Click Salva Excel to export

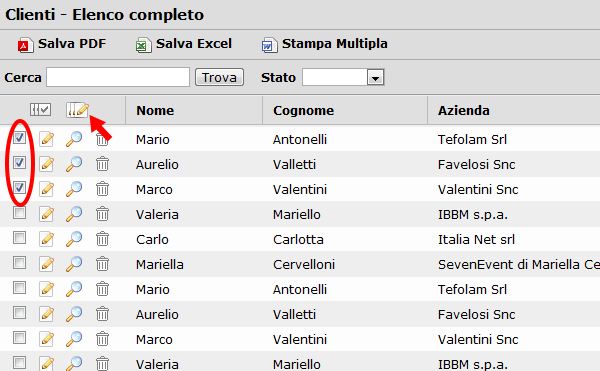pyautogui.click(x=184, y=44)
